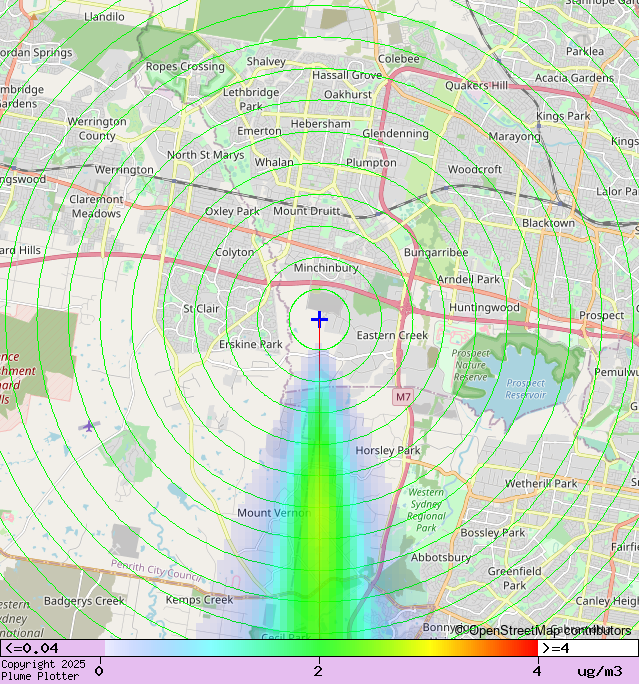Select the Colyton label
This screenshot has height=684, width=639.
tap(234, 253)
